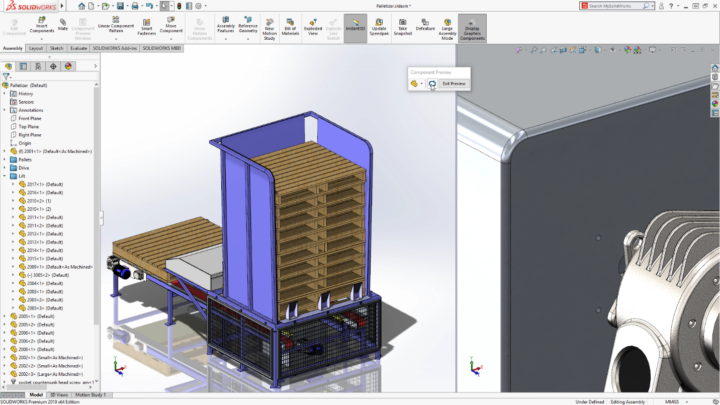Synchronize view button in Component Preview
The width and height of the screenshot is (720, 405).
pos(432,84)
